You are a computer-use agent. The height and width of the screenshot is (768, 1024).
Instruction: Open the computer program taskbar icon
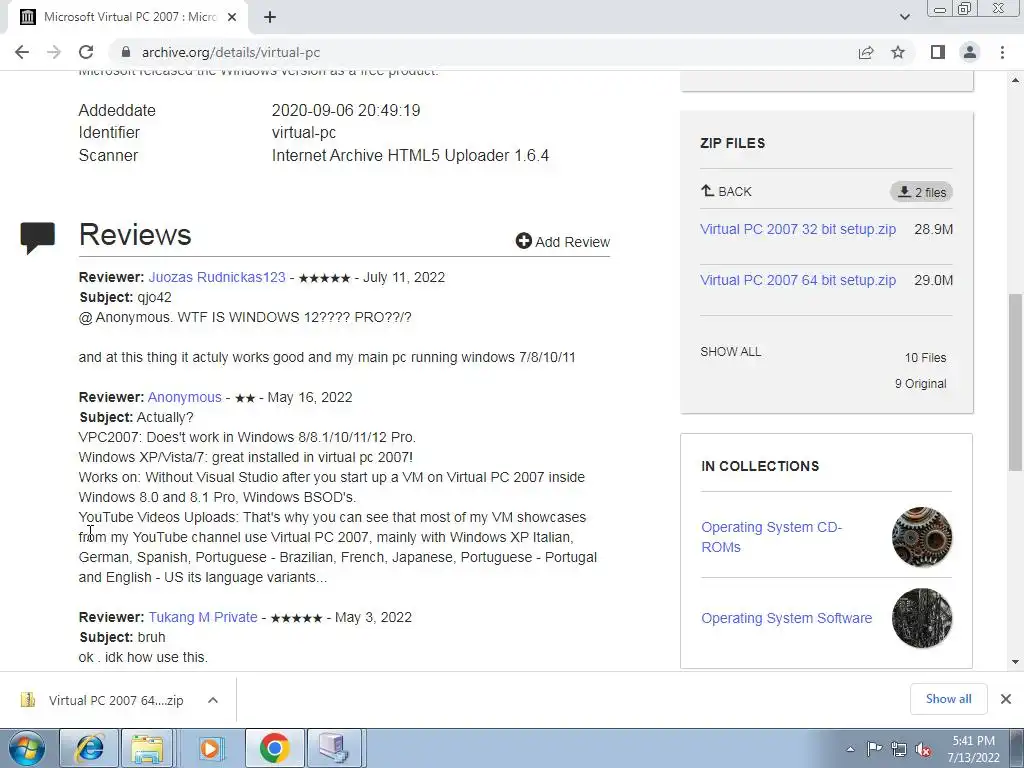tap(334, 748)
